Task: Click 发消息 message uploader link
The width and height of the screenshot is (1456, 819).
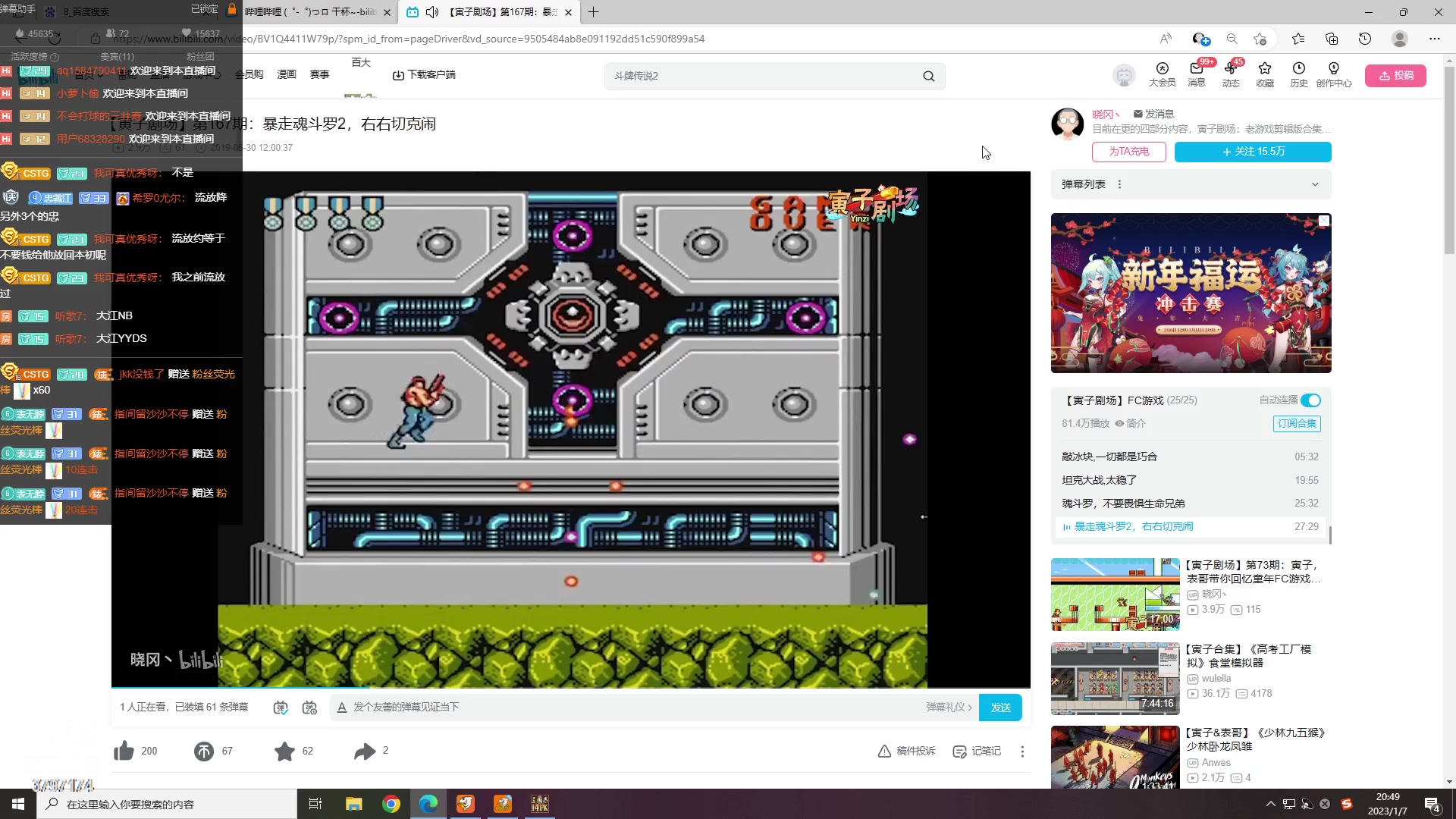Action: (1153, 114)
